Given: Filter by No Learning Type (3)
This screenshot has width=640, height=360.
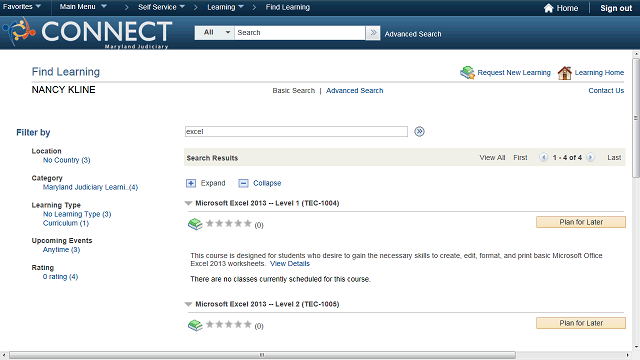Looking at the screenshot, I should click(x=77, y=214).
